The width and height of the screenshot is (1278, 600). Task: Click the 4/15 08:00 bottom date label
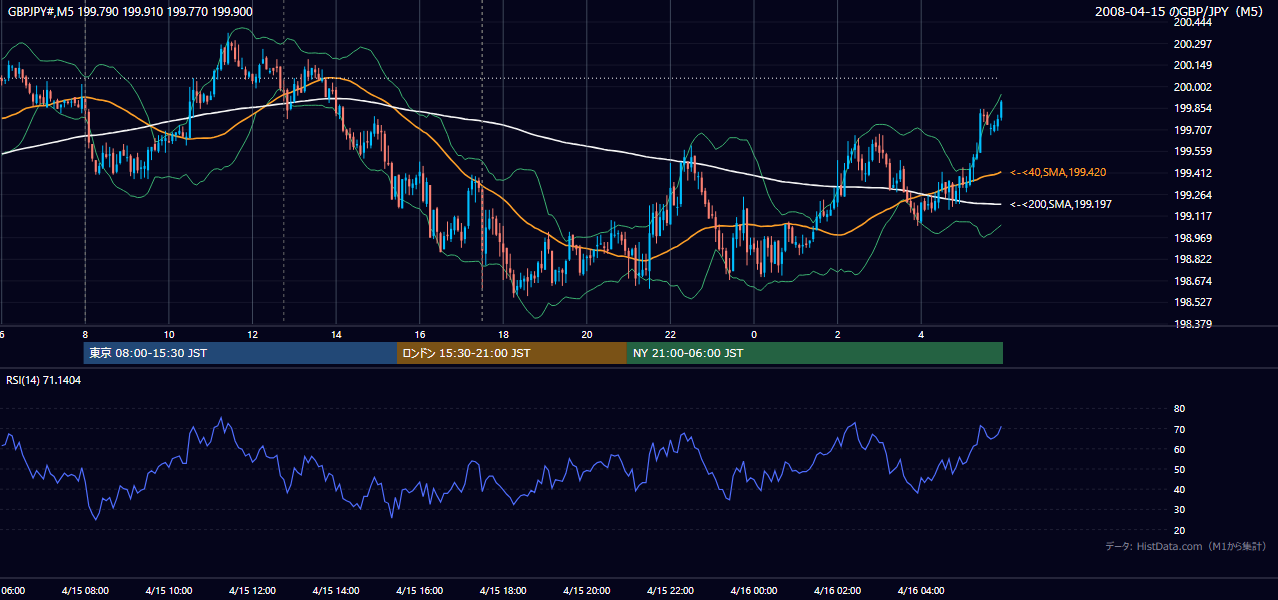pos(85,590)
